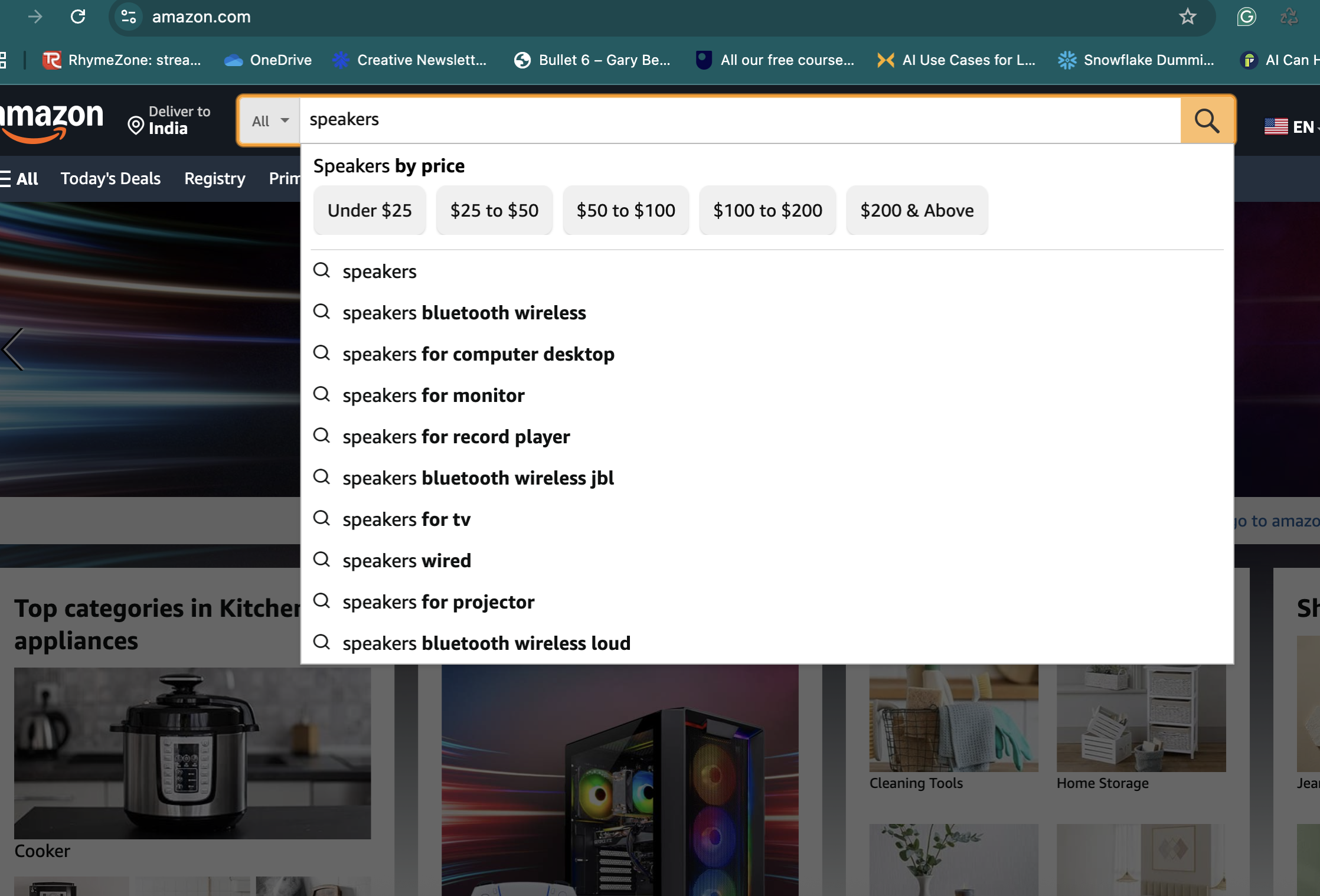The width and height of the screenshot is (1320, 896).
Task: Open Today's Deals nav item
Action: pyautogui.click(x=110, y=178)
